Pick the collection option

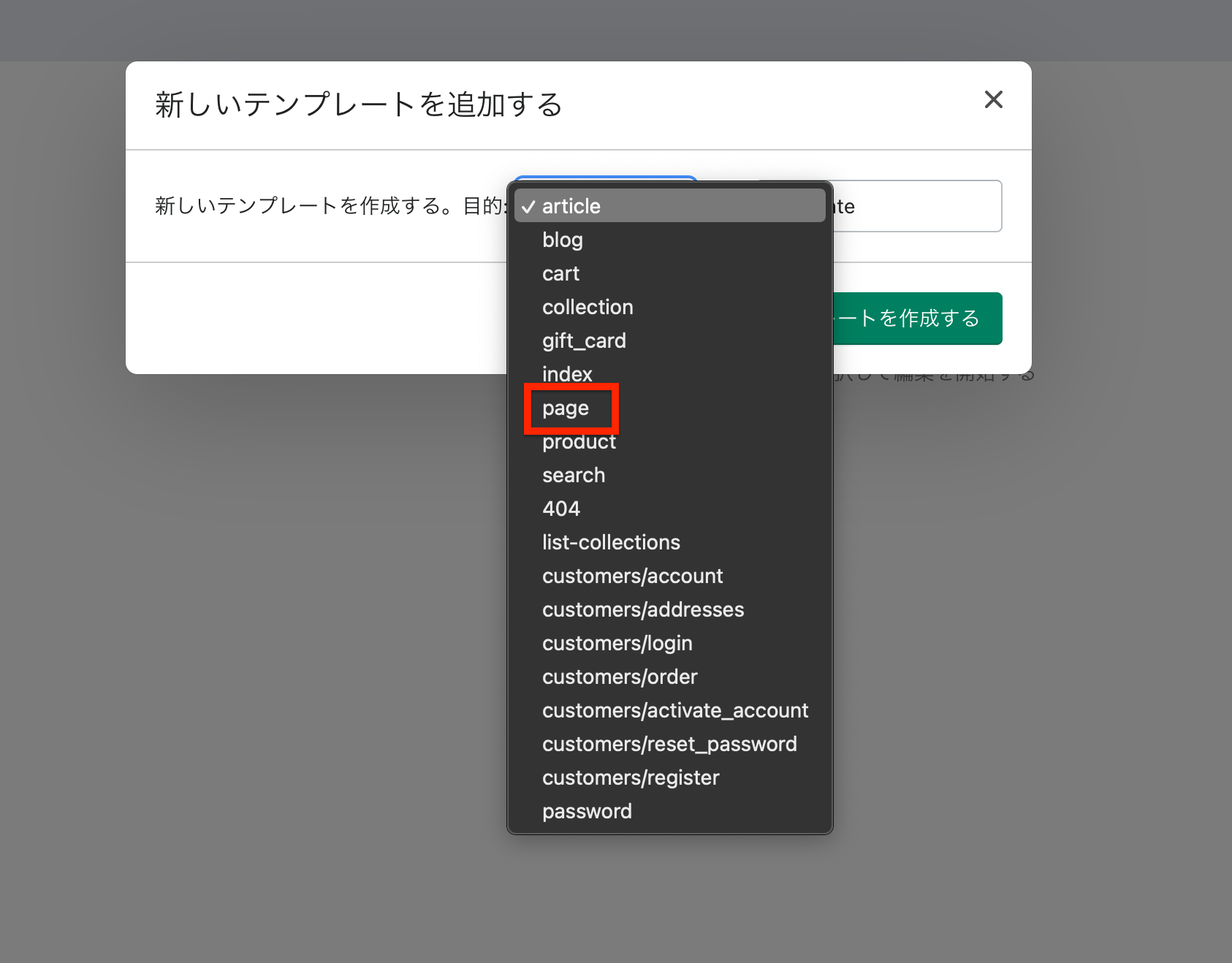pos(588,307)
